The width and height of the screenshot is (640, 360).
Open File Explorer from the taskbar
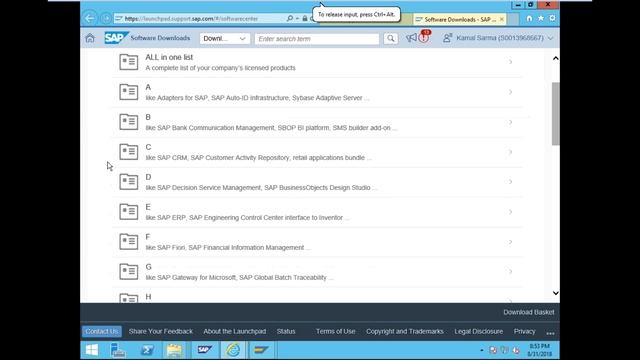pyautogui.click(x=174, y=350)
